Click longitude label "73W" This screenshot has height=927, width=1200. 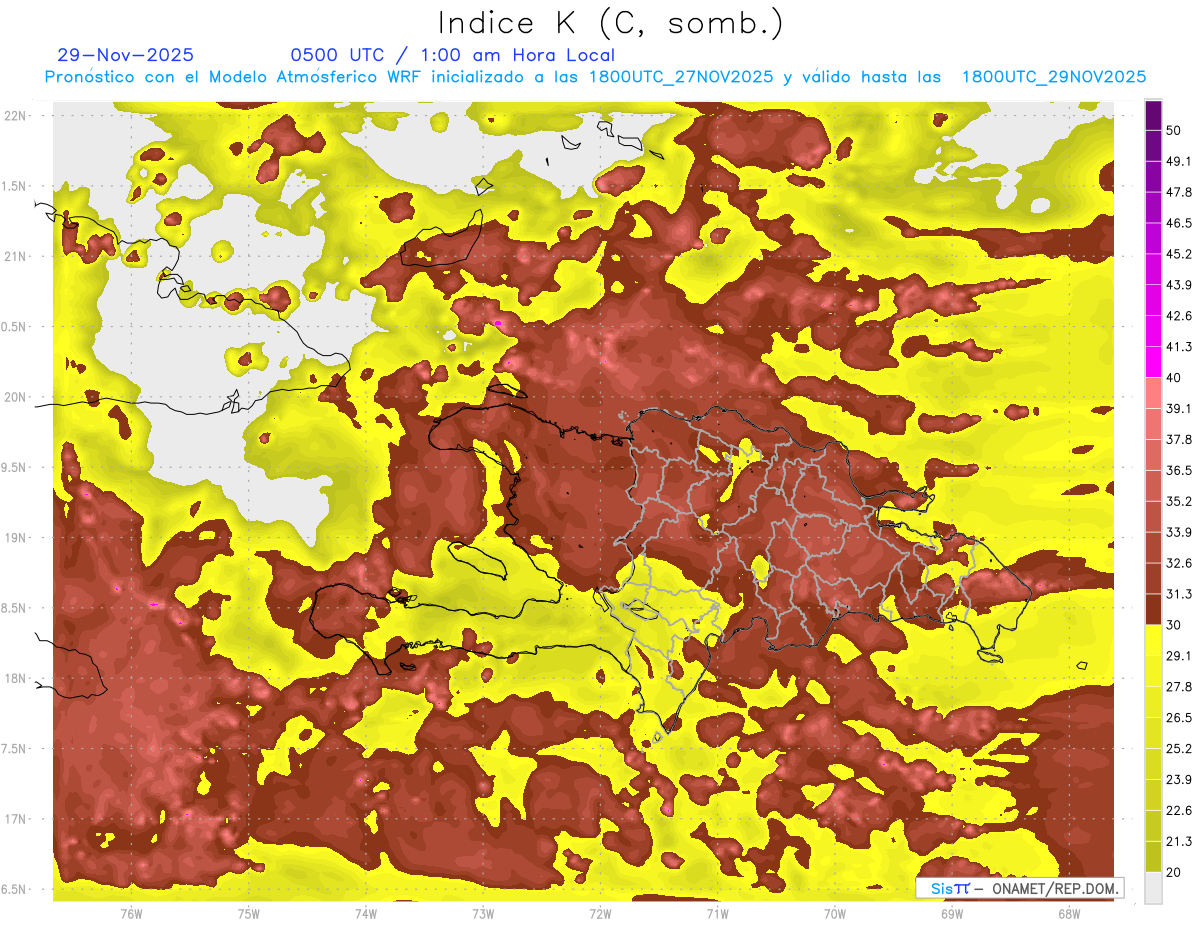coord(483,914)
